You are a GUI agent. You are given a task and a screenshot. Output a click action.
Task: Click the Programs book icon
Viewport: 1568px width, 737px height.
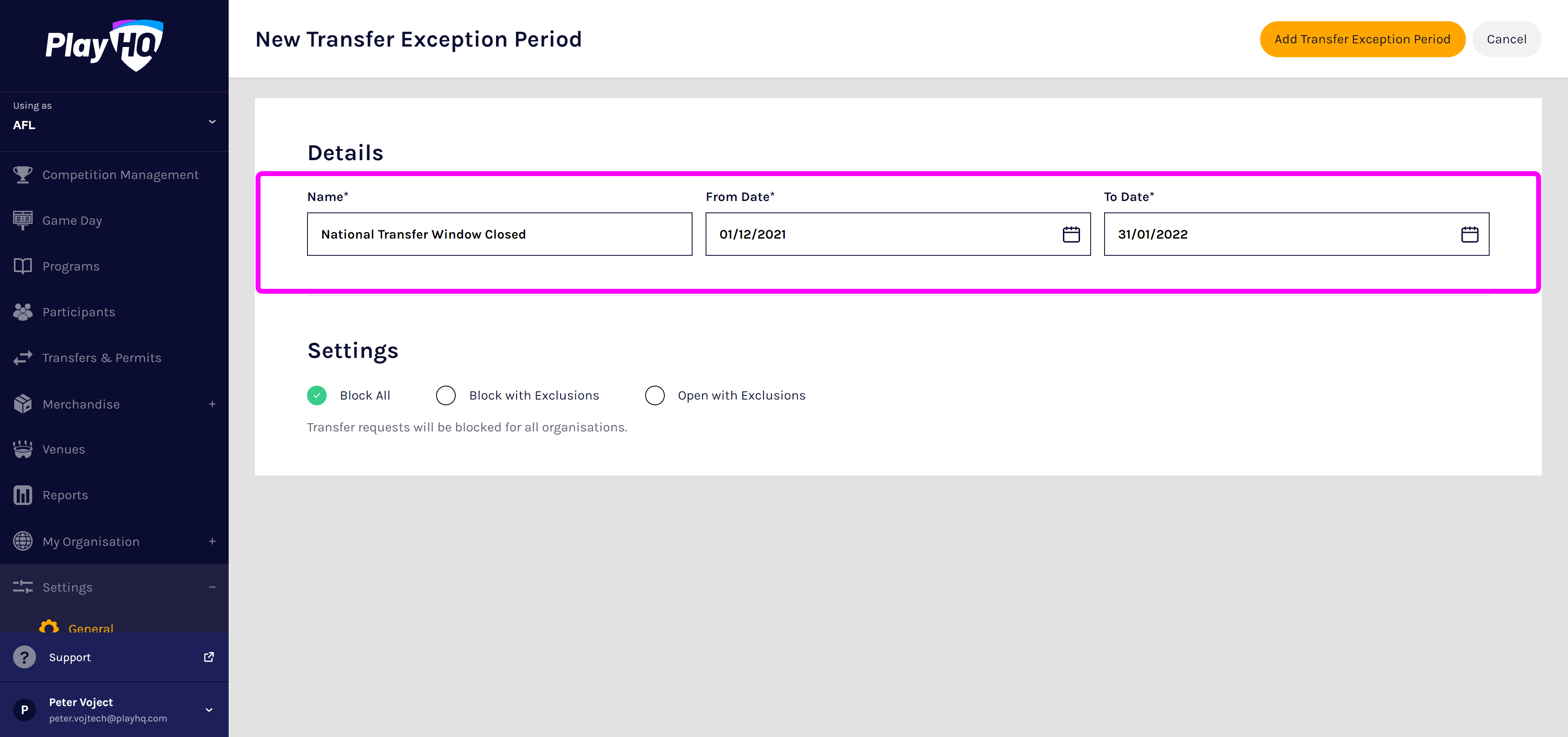coord(22,266)
